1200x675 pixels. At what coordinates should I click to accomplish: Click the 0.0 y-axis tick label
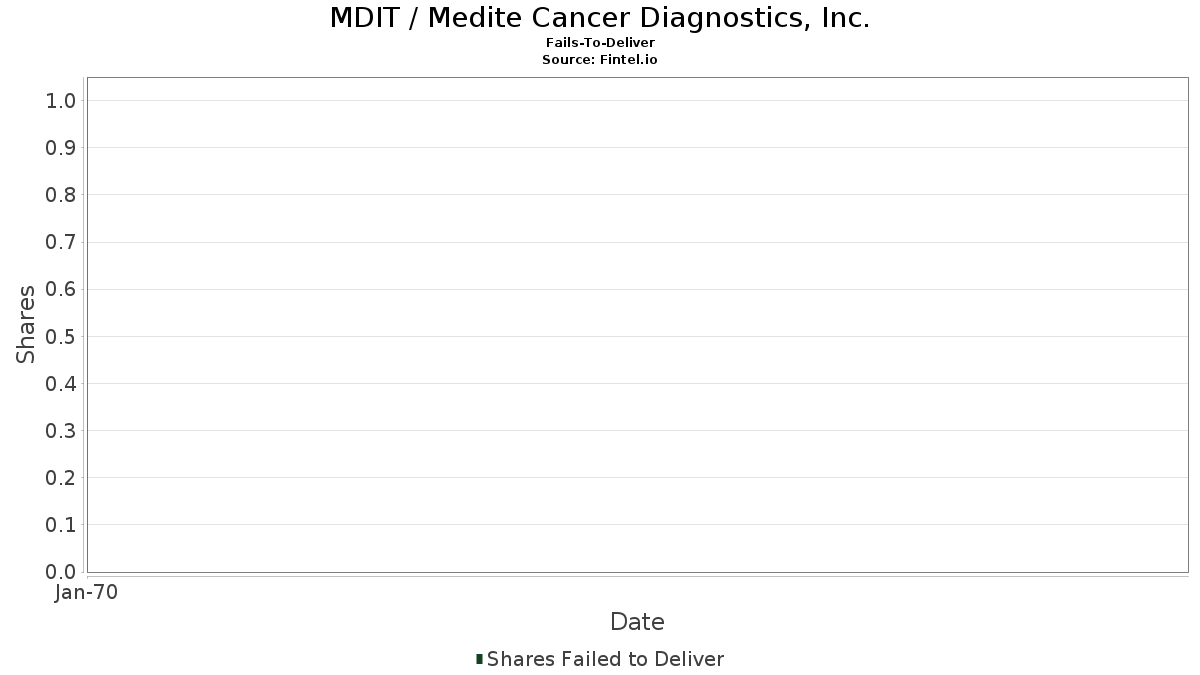[61, 571]
